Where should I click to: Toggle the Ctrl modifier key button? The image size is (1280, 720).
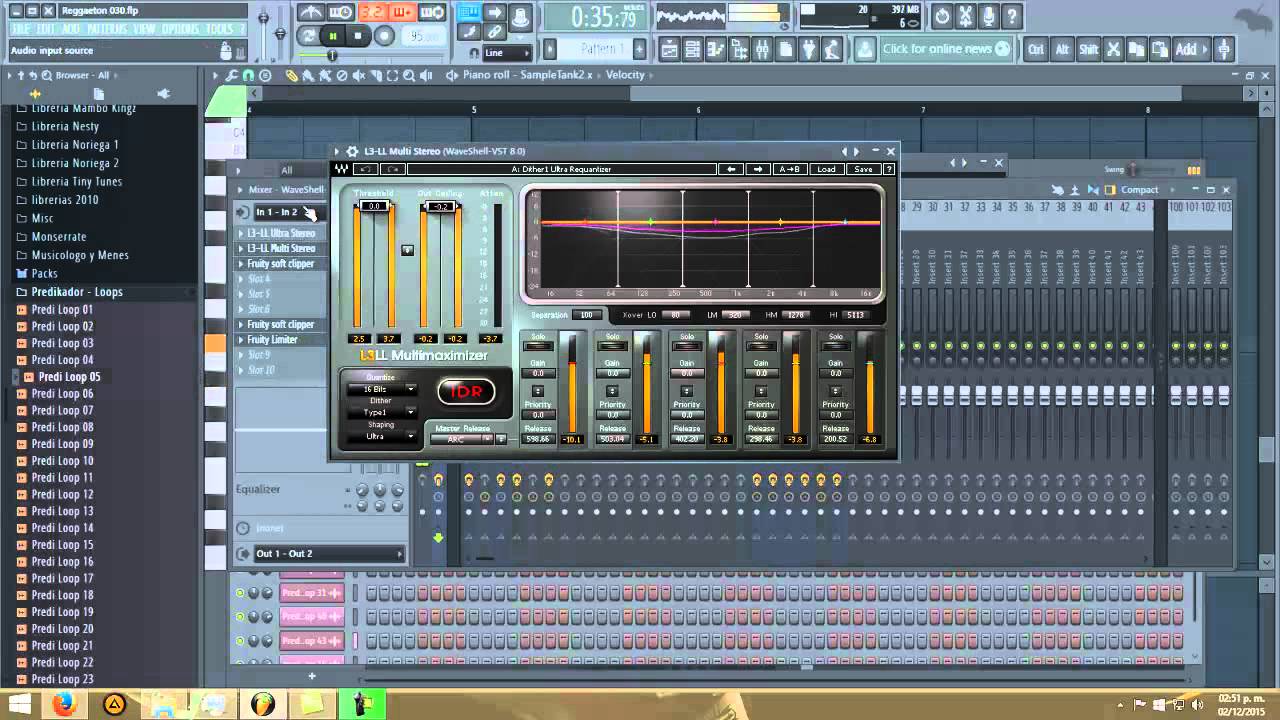tap(1036, 49)
